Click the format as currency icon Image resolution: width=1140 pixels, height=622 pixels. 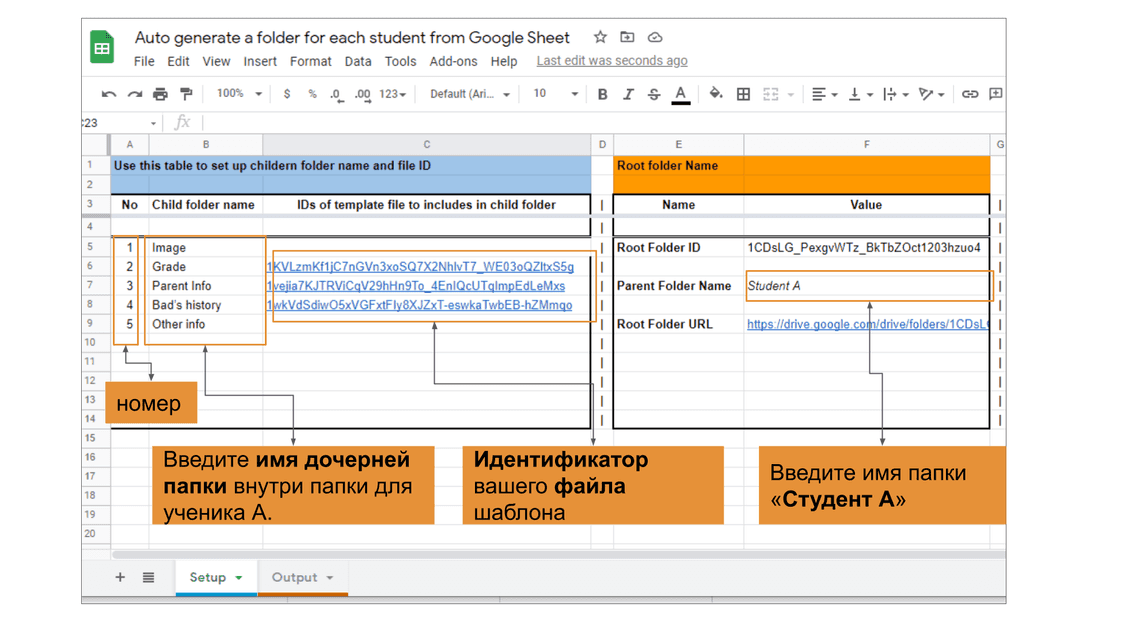287,94
